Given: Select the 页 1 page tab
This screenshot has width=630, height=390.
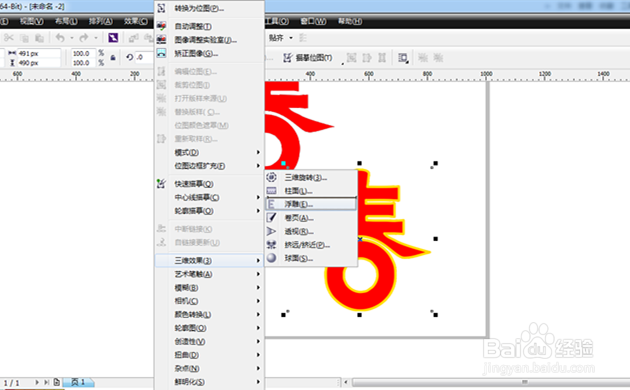Looking at the screenshot, I should [79, 382].
